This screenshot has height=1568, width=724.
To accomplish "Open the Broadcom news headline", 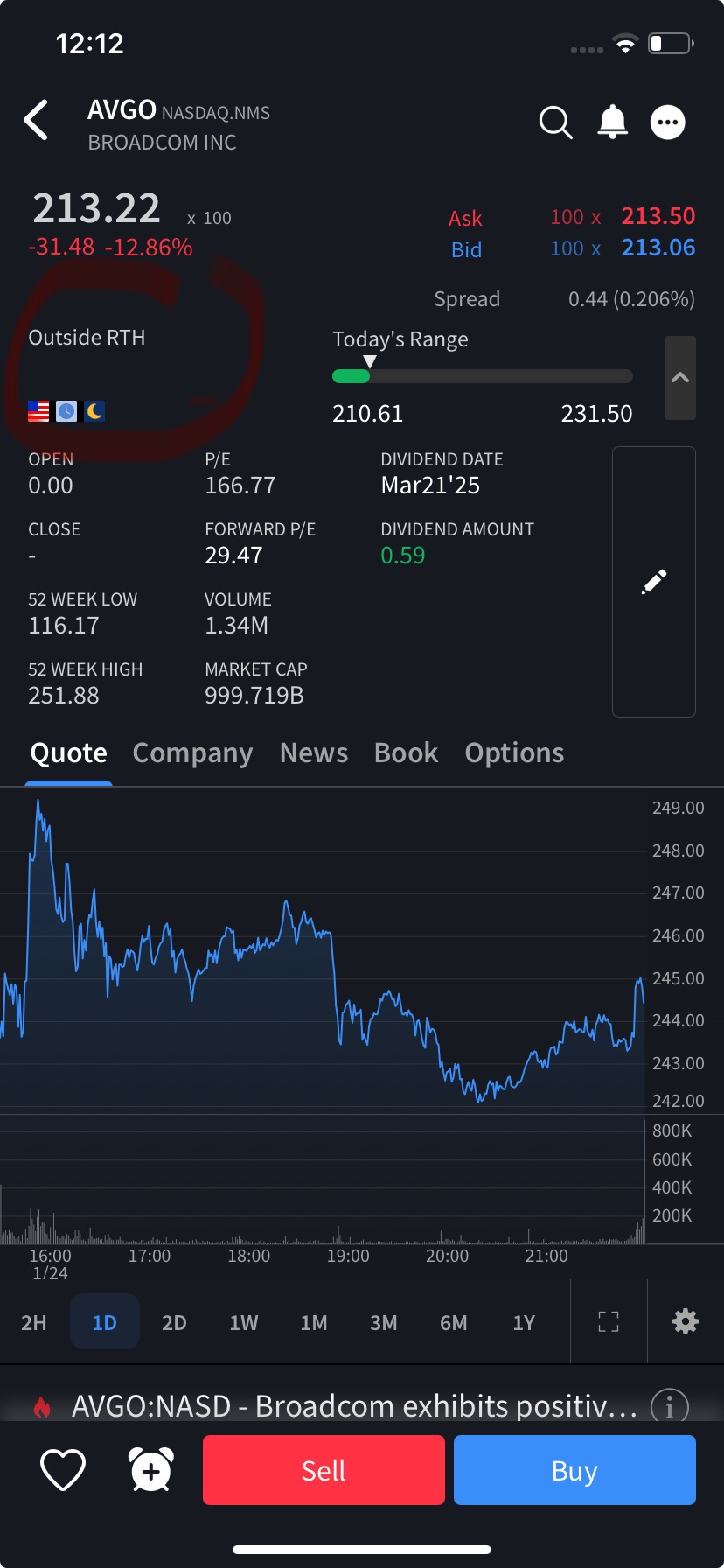I will tap(354, 1406).
